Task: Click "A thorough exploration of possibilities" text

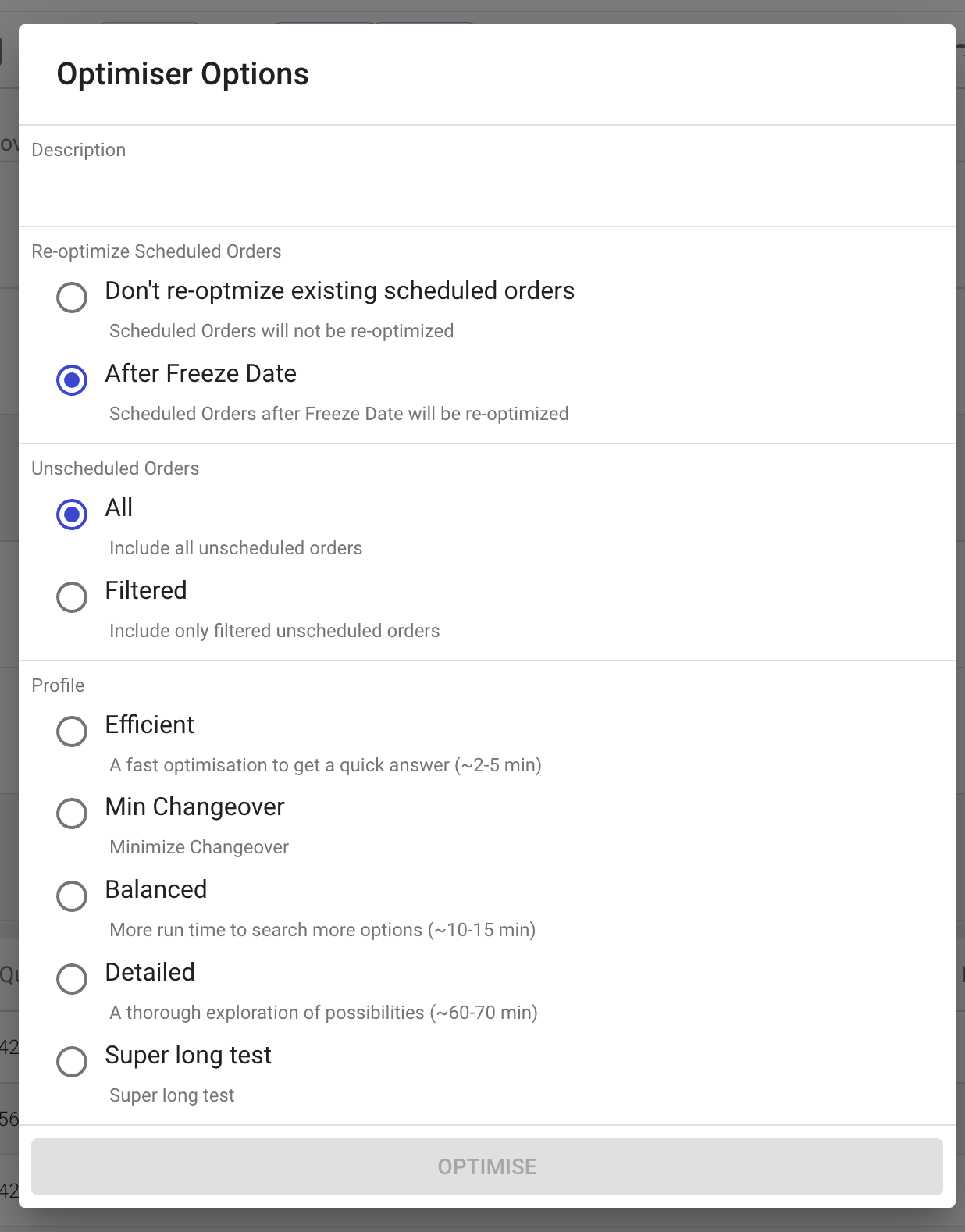Action: pyautogui.click(x=323, y=1013)
